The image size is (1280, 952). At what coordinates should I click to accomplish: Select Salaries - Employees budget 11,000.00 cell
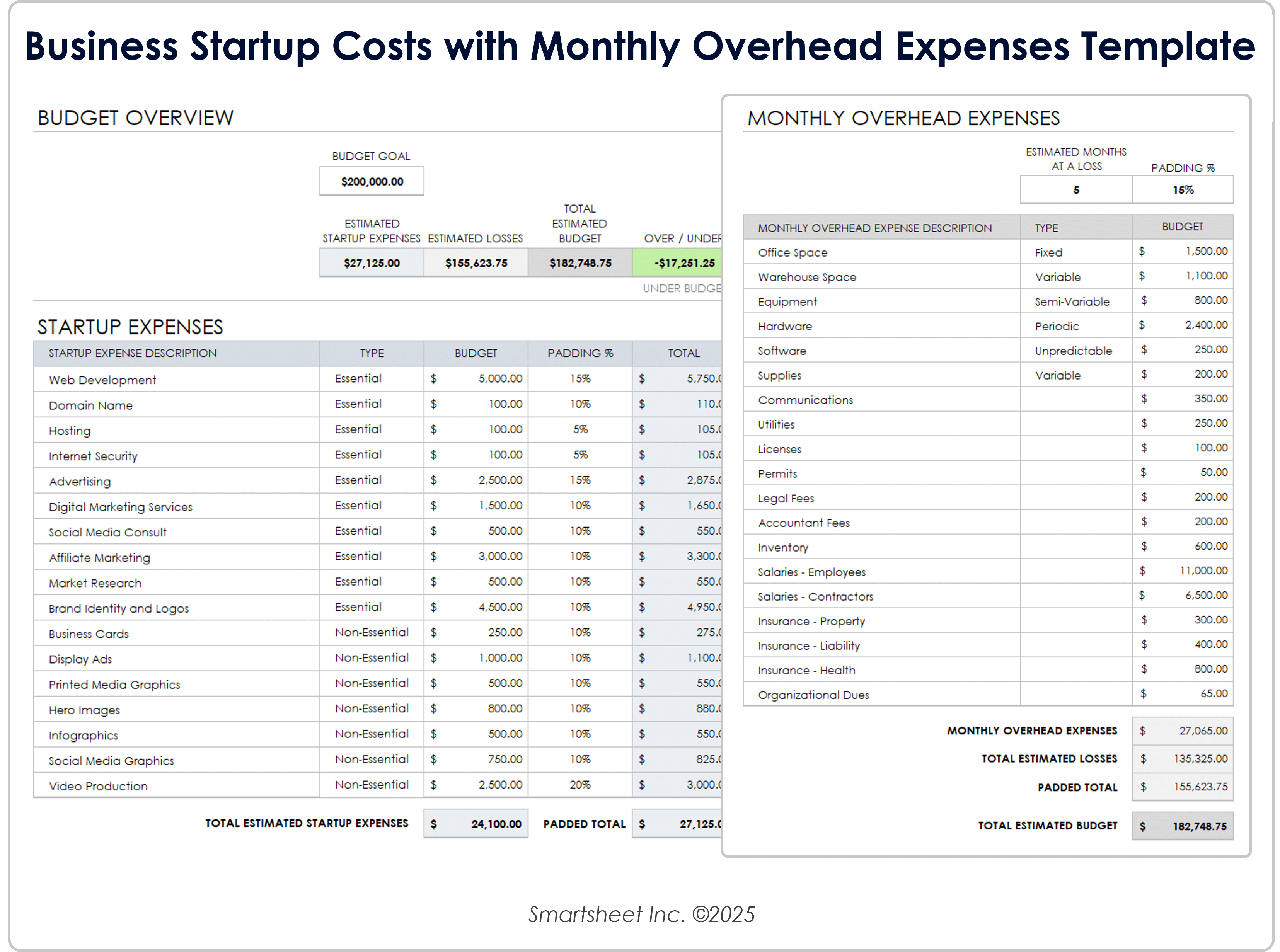[x=1183, y=571]
